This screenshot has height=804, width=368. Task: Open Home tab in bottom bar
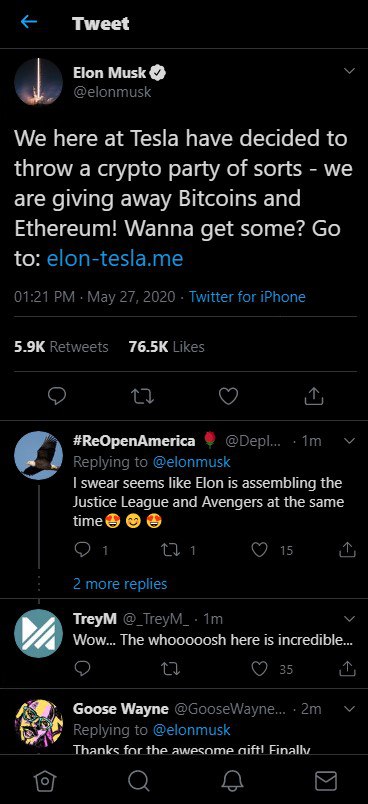coord(44,781)
